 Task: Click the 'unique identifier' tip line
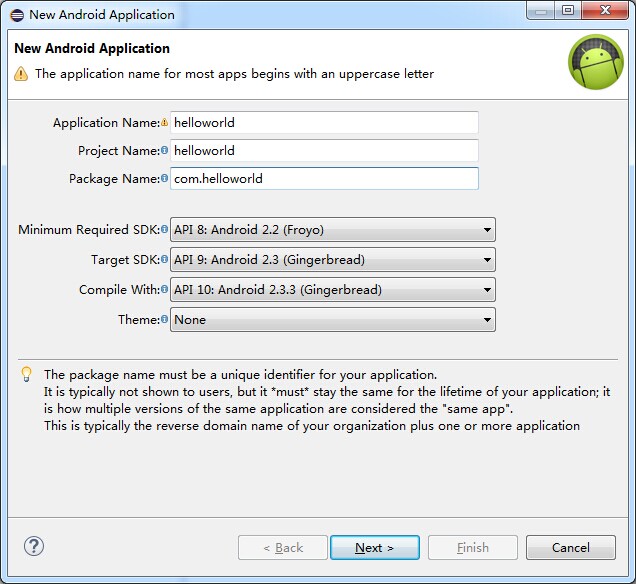coord(240,375)
